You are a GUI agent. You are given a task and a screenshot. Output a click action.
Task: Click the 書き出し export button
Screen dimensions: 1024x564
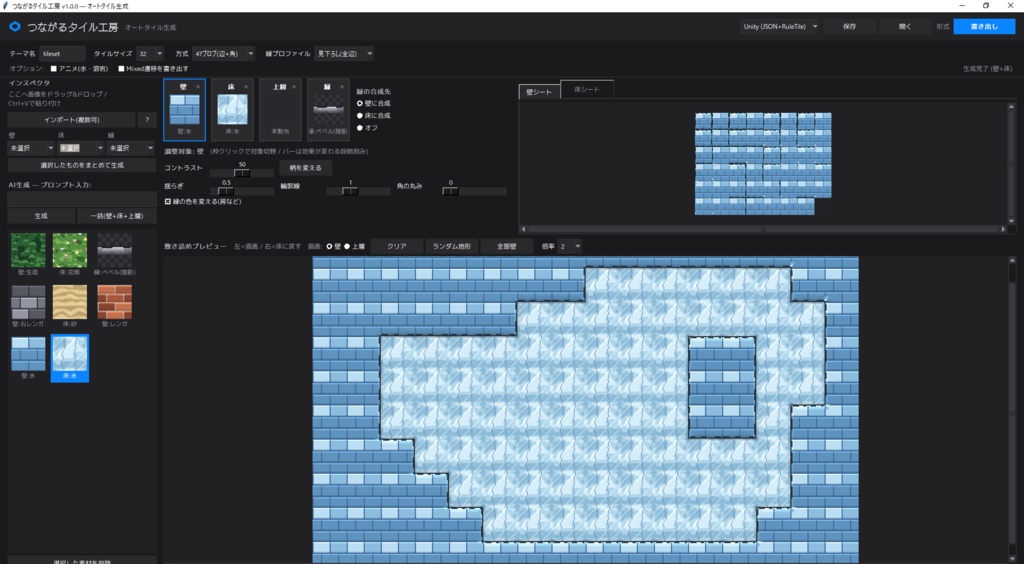(984, 27)
